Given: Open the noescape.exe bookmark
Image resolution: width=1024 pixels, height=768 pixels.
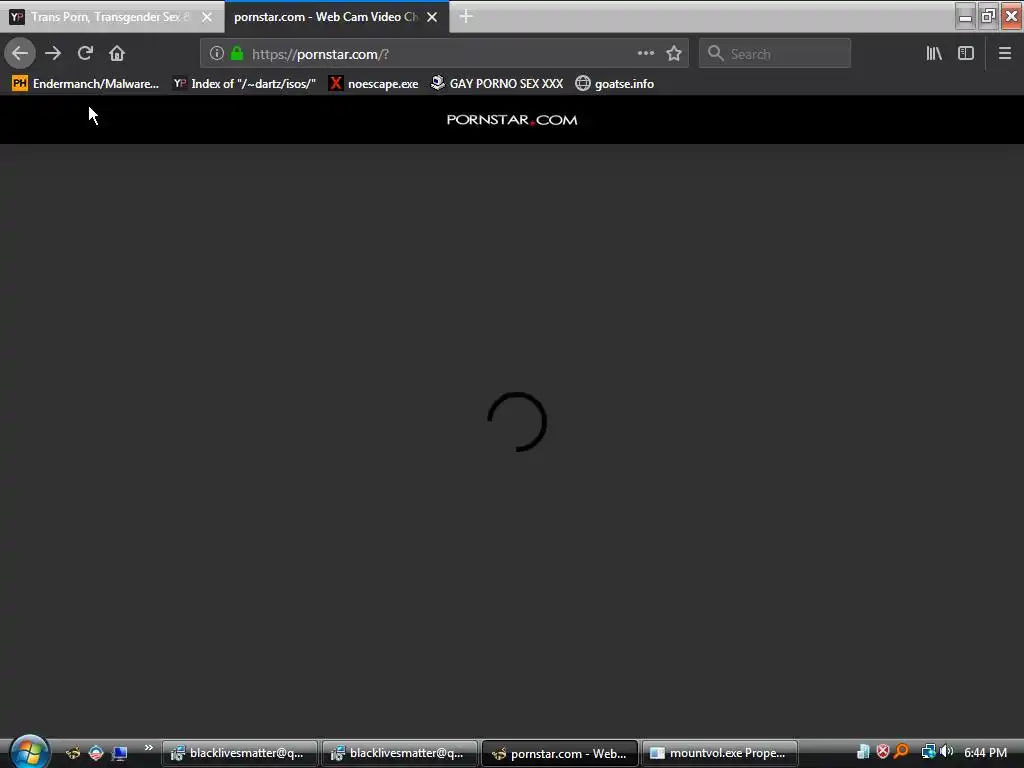Looking at the screenshot, I should coord(374,84).
